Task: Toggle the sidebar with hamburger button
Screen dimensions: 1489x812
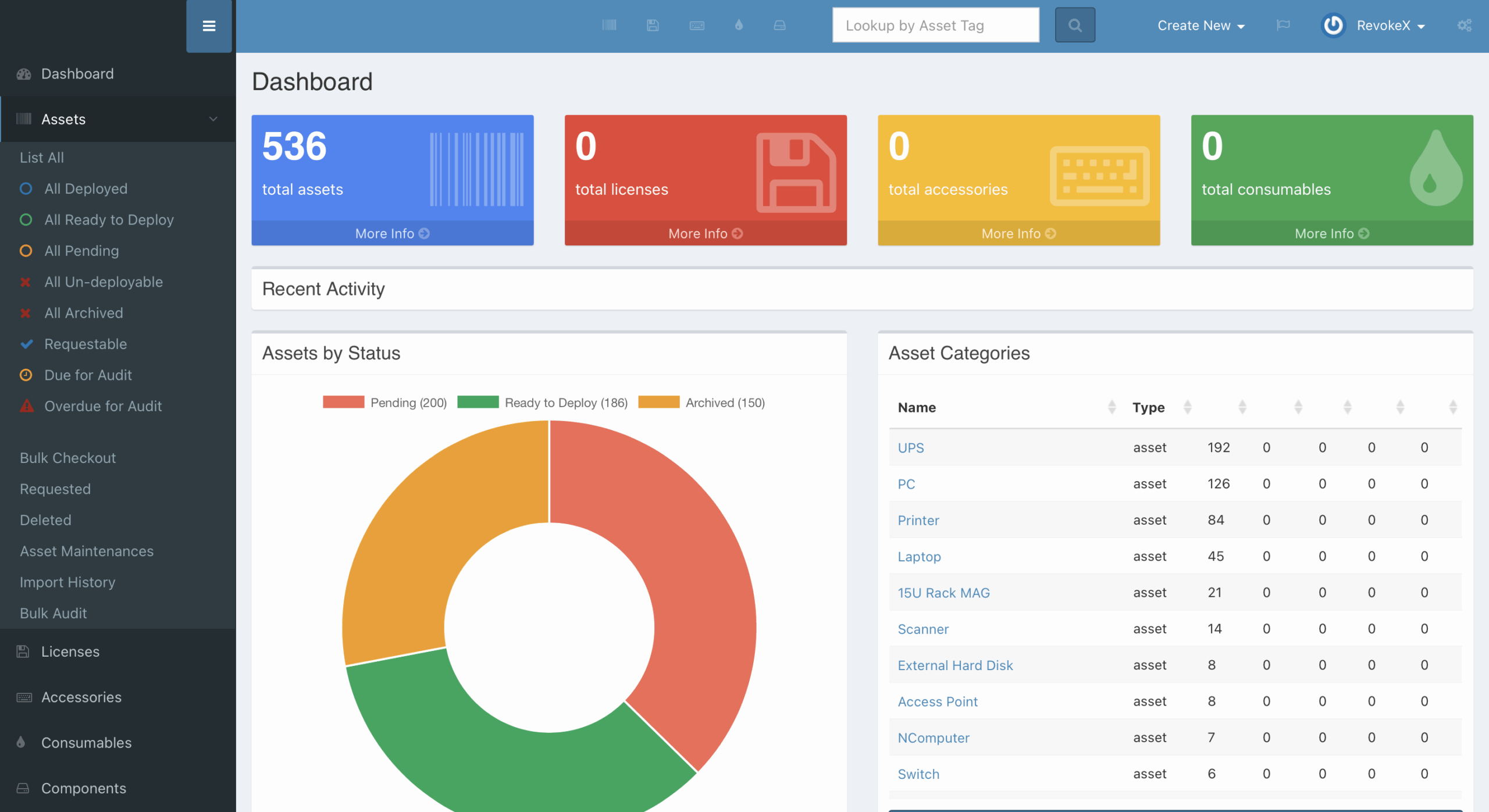Action: [209, 26]
